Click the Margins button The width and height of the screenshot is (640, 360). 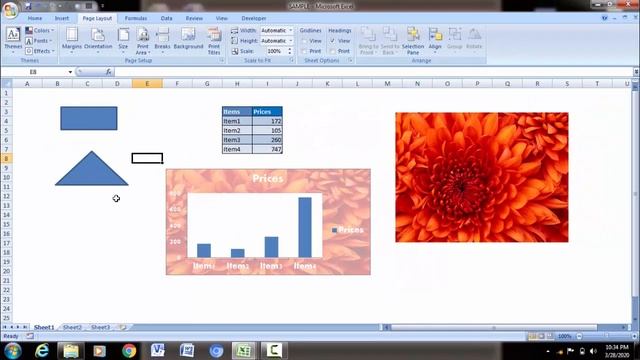(72, 40)
